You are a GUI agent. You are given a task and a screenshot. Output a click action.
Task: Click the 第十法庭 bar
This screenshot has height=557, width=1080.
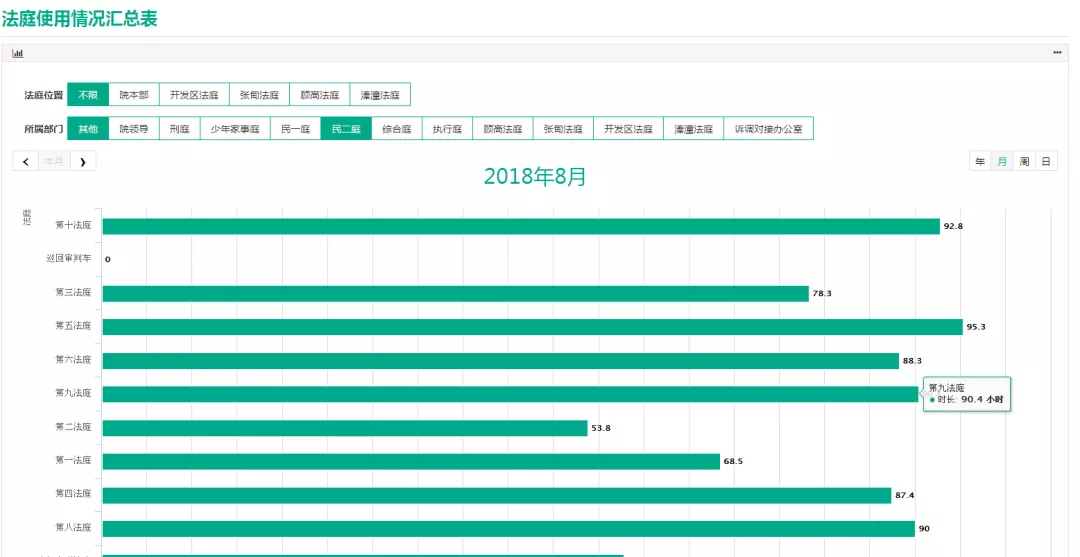click(521, 227)
